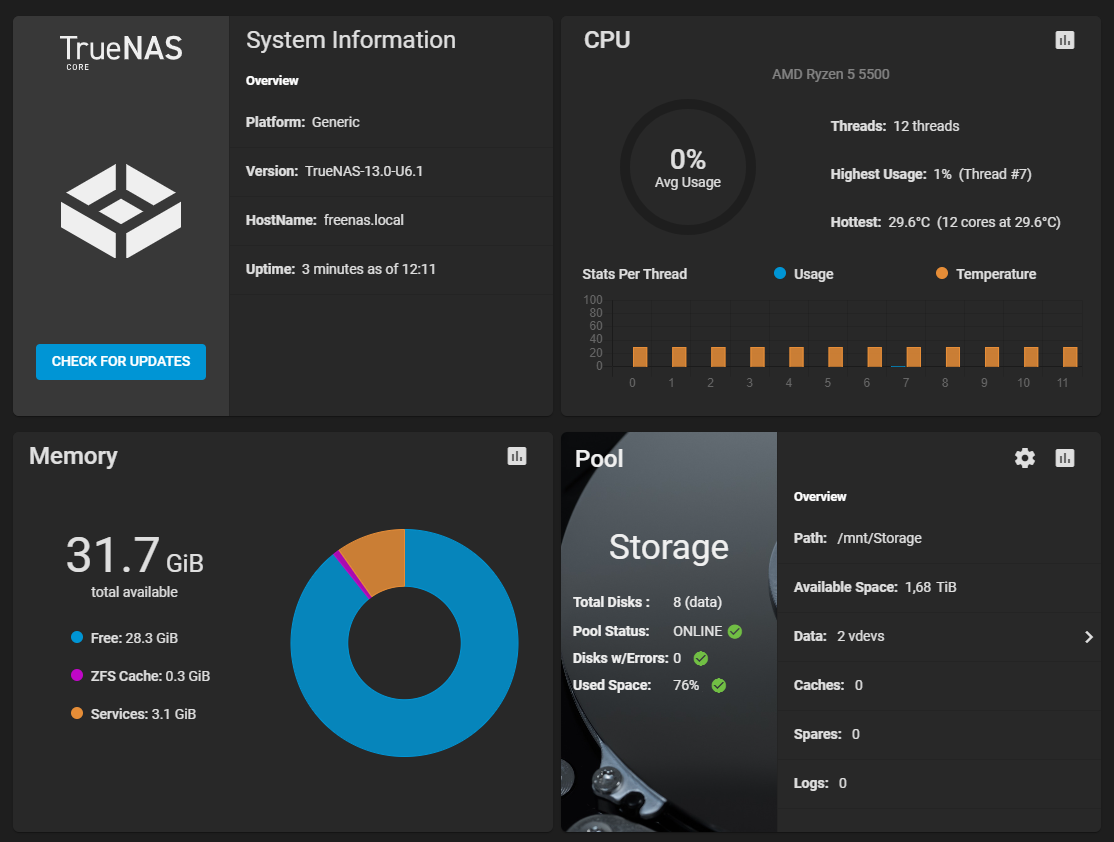This screenshot has height=842, width=1114.
Task: Open Pool settings gear icon
Action: [1024, 458]
